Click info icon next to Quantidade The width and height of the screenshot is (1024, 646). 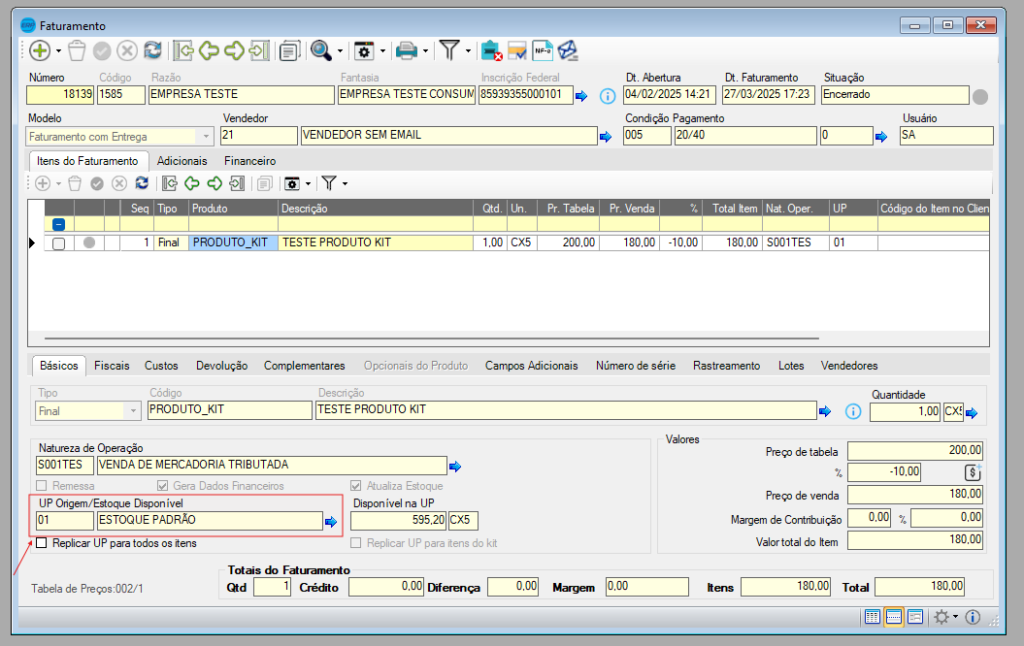pyautogui.click(x=853, y=412)
